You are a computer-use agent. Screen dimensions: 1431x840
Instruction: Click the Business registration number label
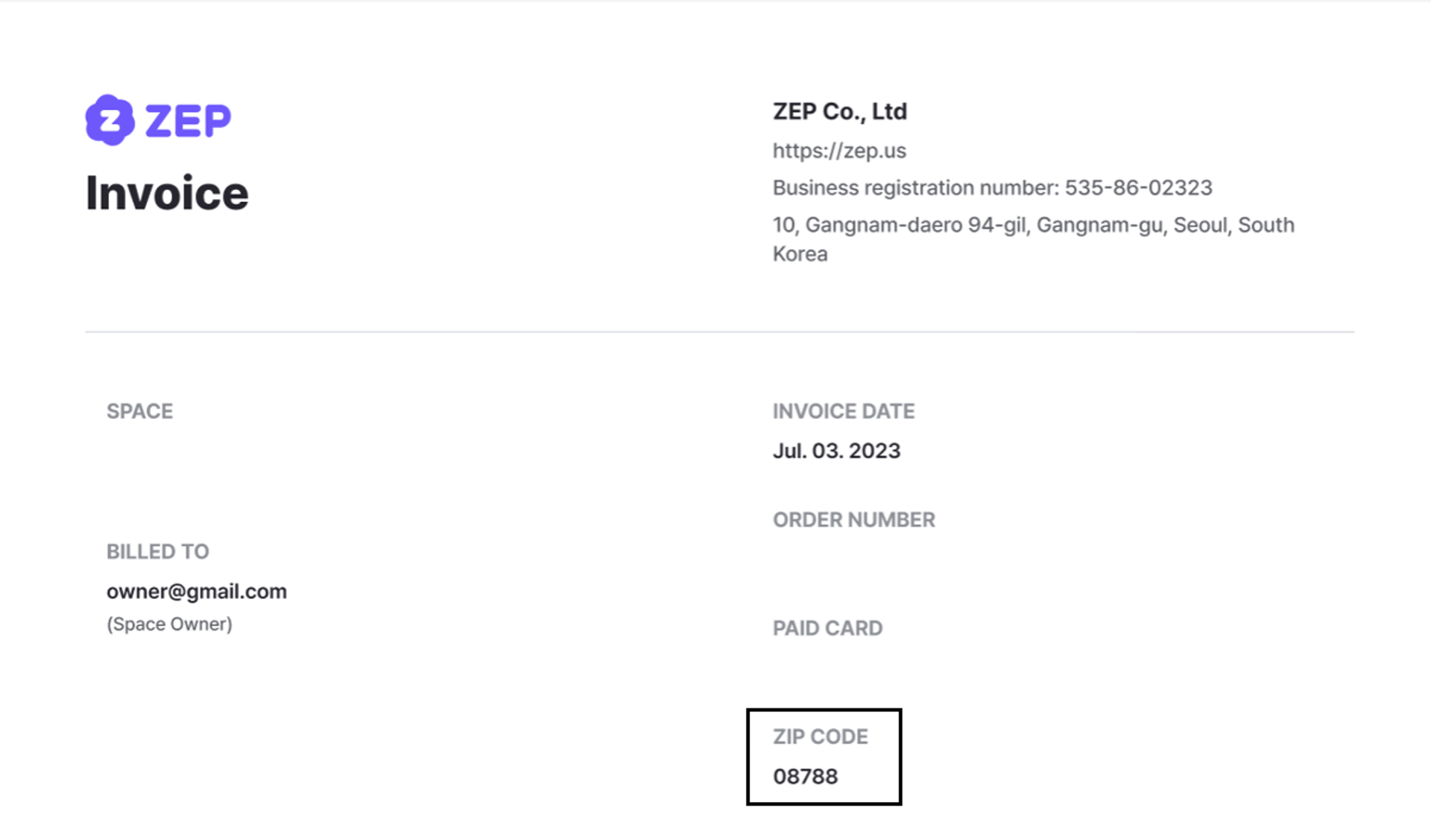click(x=915, y=188)
